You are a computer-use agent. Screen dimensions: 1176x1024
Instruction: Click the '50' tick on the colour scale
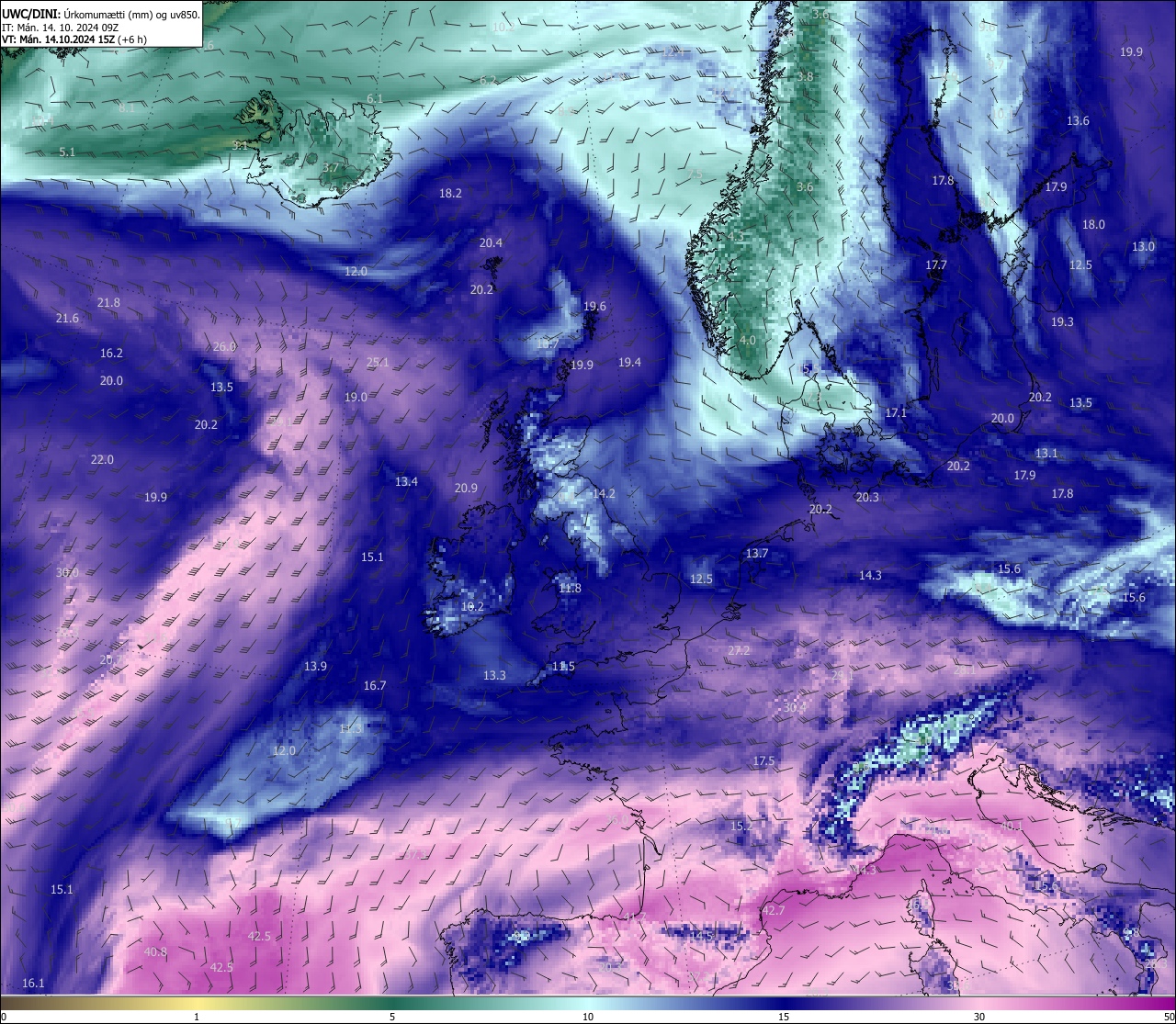1169,1017
